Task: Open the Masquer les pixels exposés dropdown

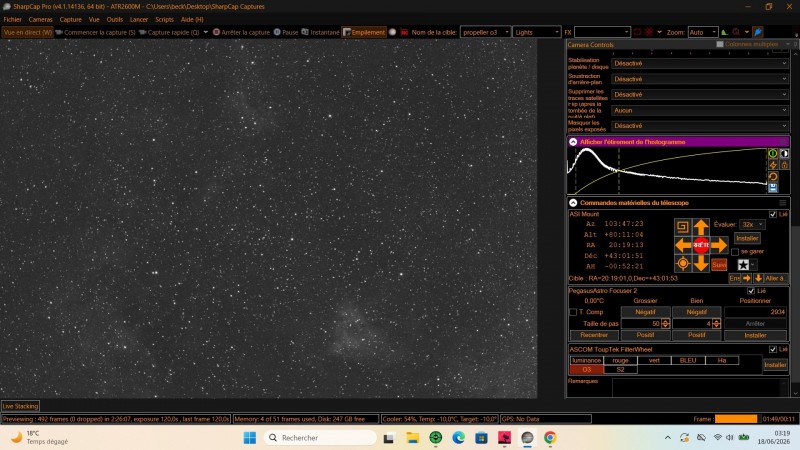Action: (700, 126)
